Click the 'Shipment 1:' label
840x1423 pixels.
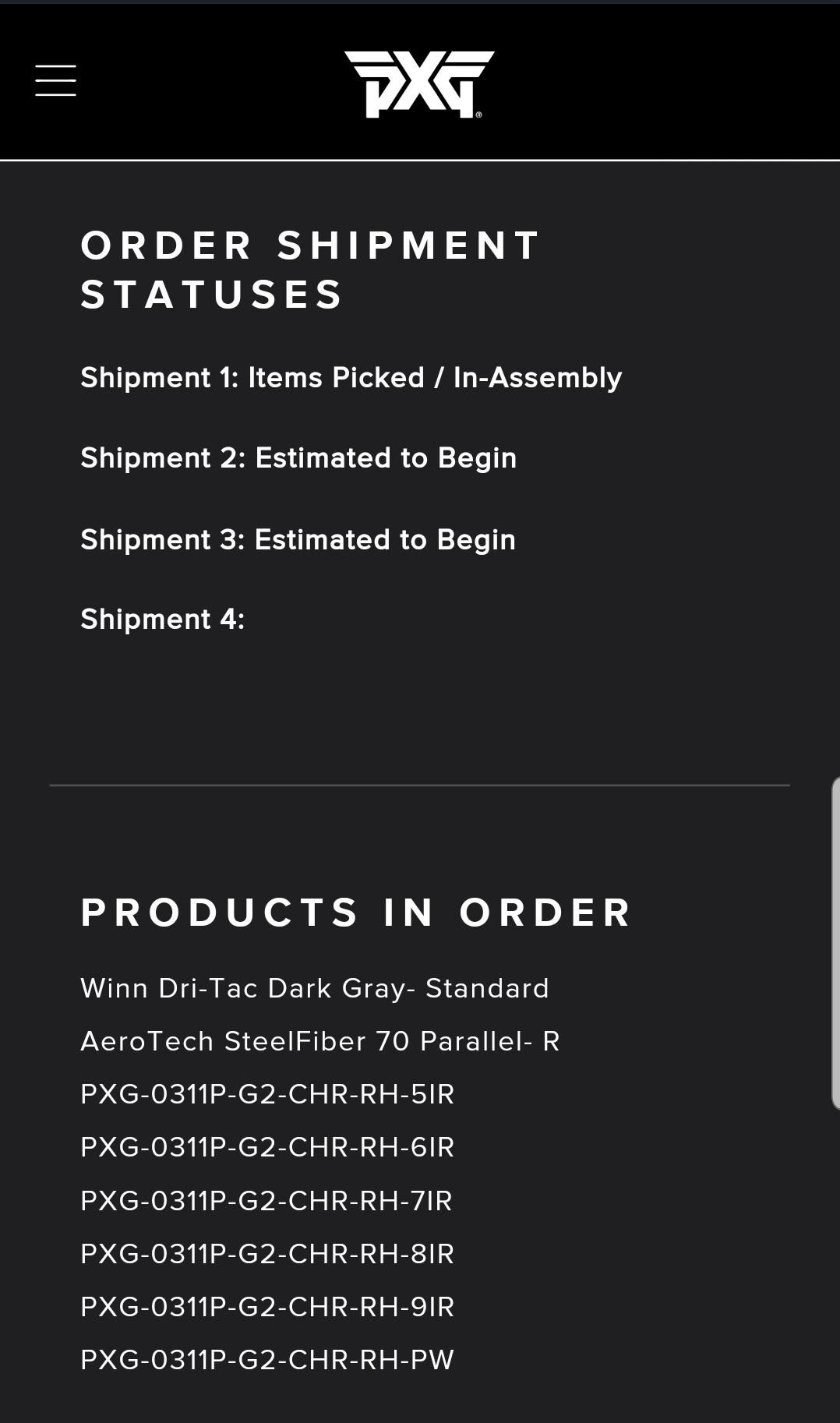point(159,378)
